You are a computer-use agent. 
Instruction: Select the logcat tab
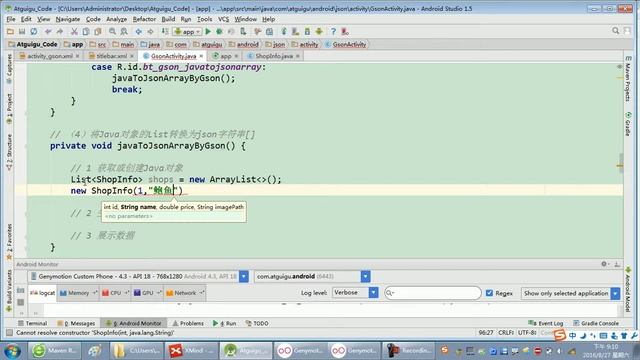click(42, 293)
